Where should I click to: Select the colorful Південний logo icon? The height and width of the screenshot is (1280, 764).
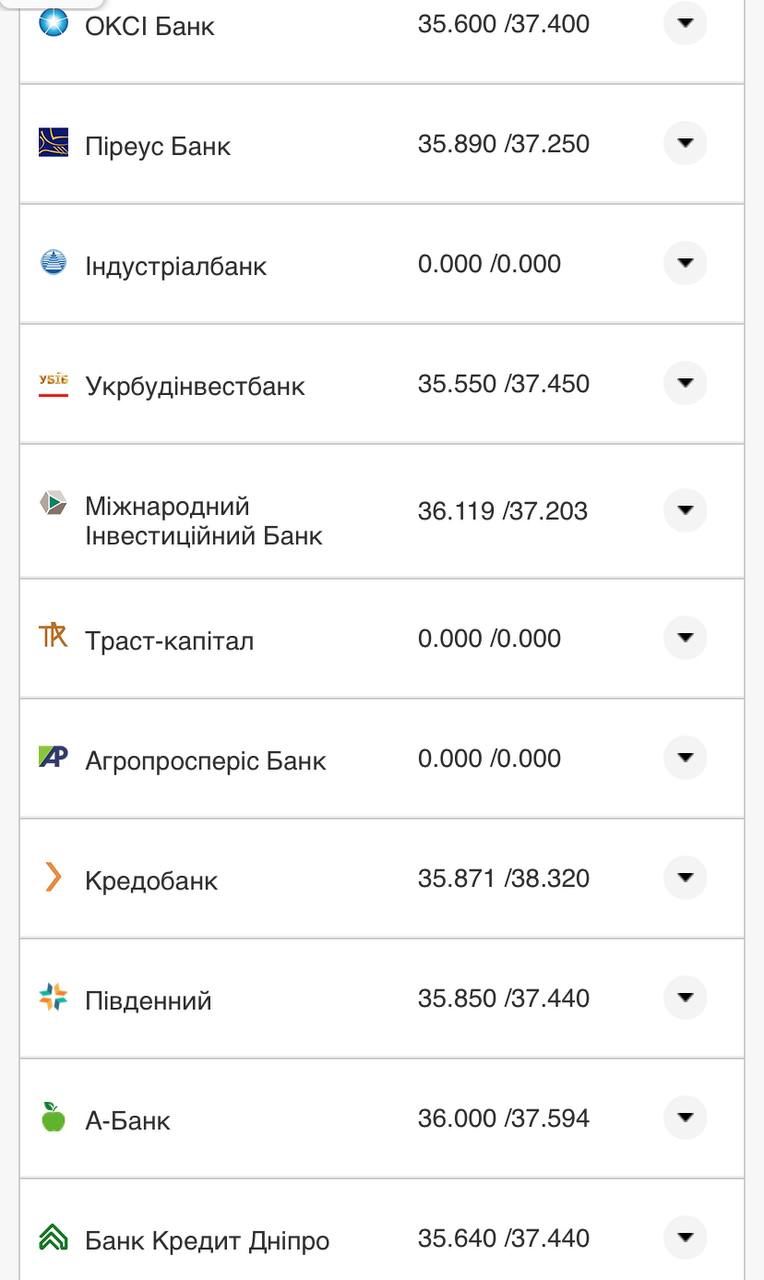point(52,997)
